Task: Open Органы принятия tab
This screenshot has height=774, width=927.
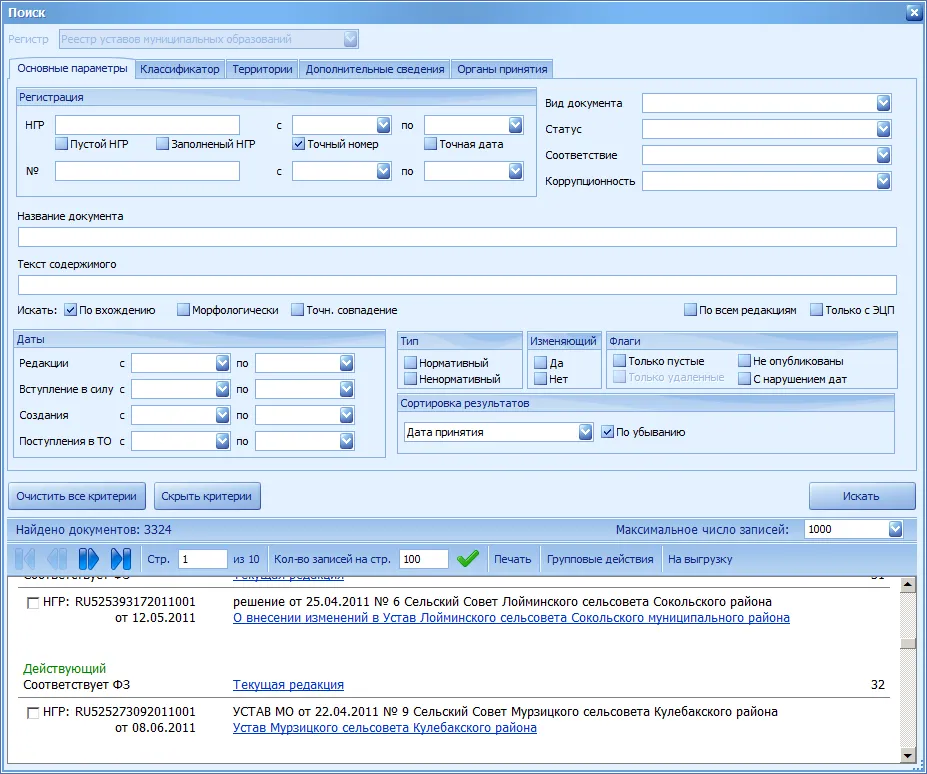Action: click(502, 69)
